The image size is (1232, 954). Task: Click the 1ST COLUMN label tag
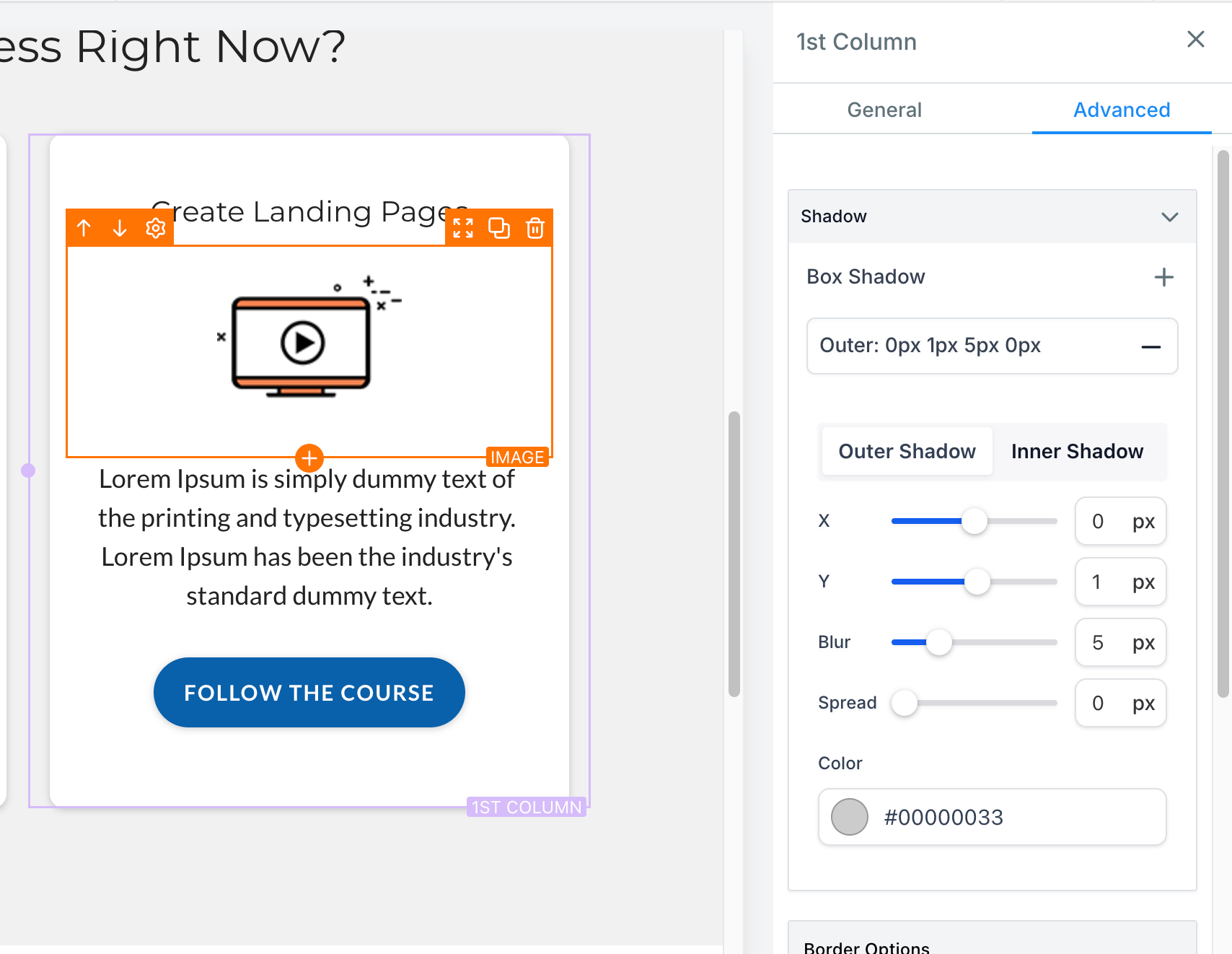(527, 807)
